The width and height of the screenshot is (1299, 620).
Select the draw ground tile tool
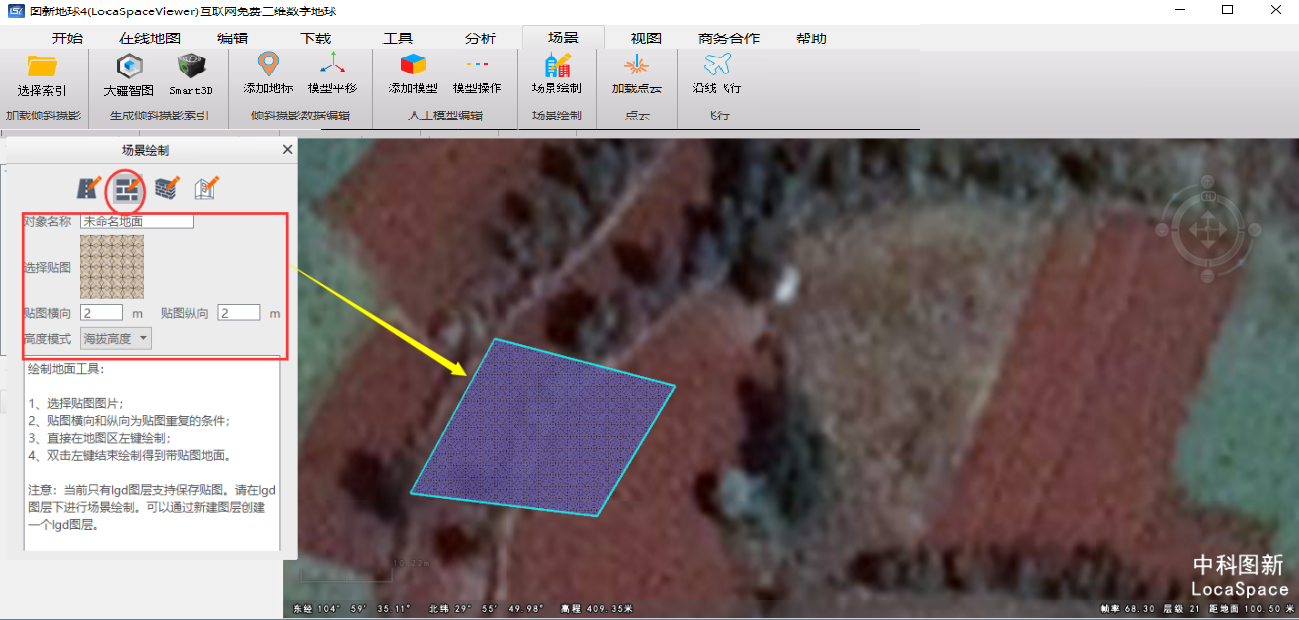tap(126, 187)
